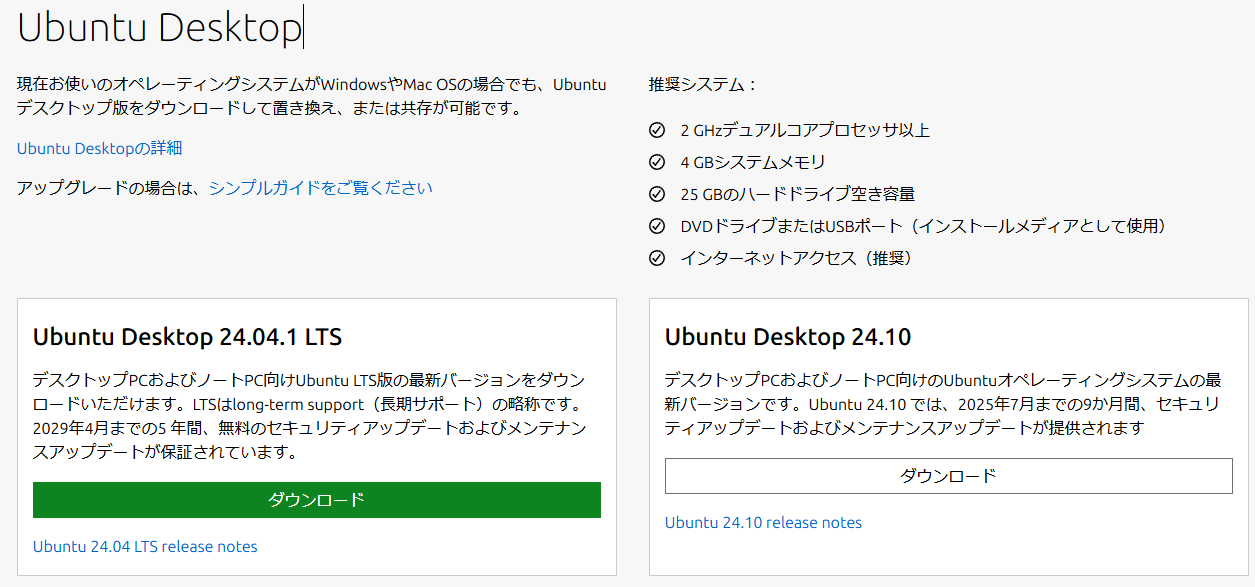Viewport: 1255px width, 587px height.
Task: Click the checkmark icon beside インターネットアクセス（推奨）
Action: pos(657,258)
